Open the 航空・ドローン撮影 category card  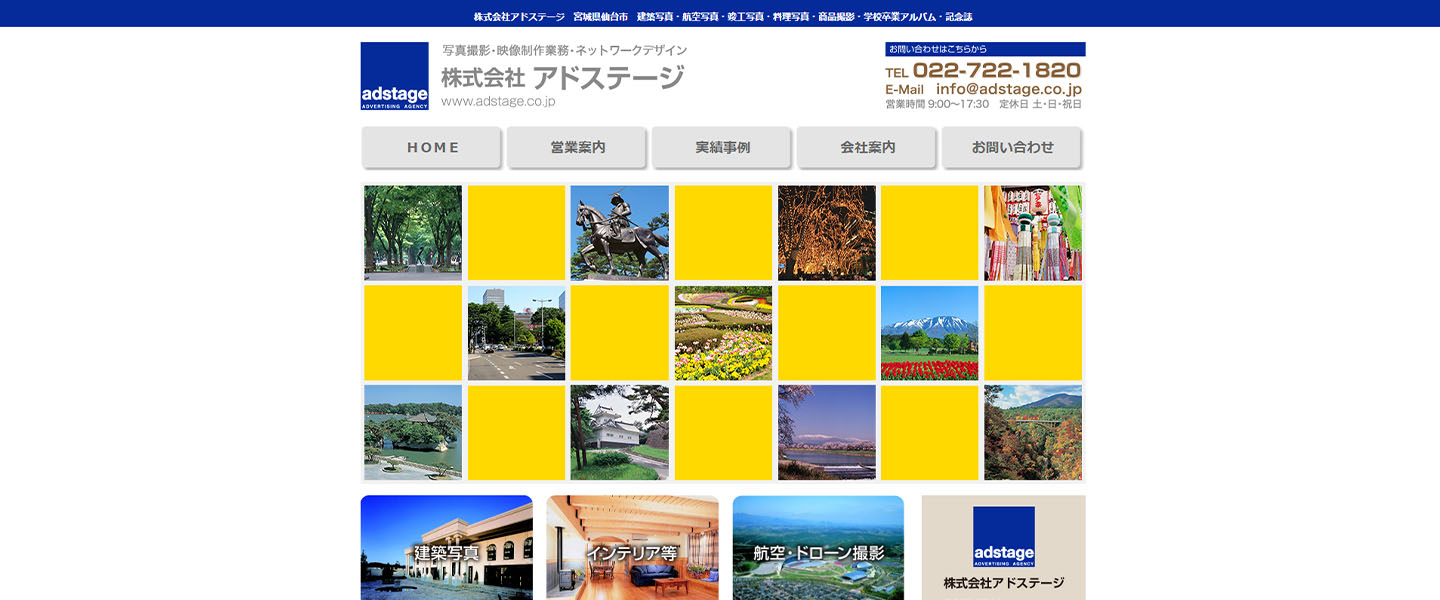(x=818, y=547)
